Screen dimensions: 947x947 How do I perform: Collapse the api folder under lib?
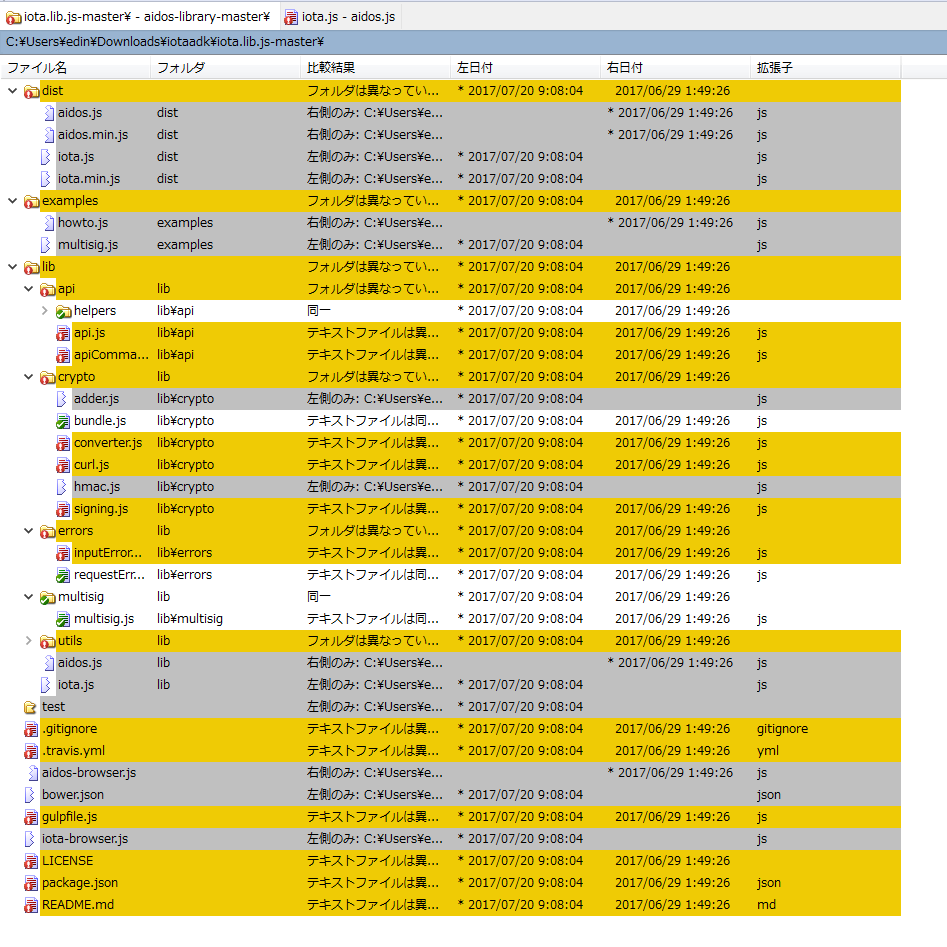pyautogui.click(x=28, y=289)
